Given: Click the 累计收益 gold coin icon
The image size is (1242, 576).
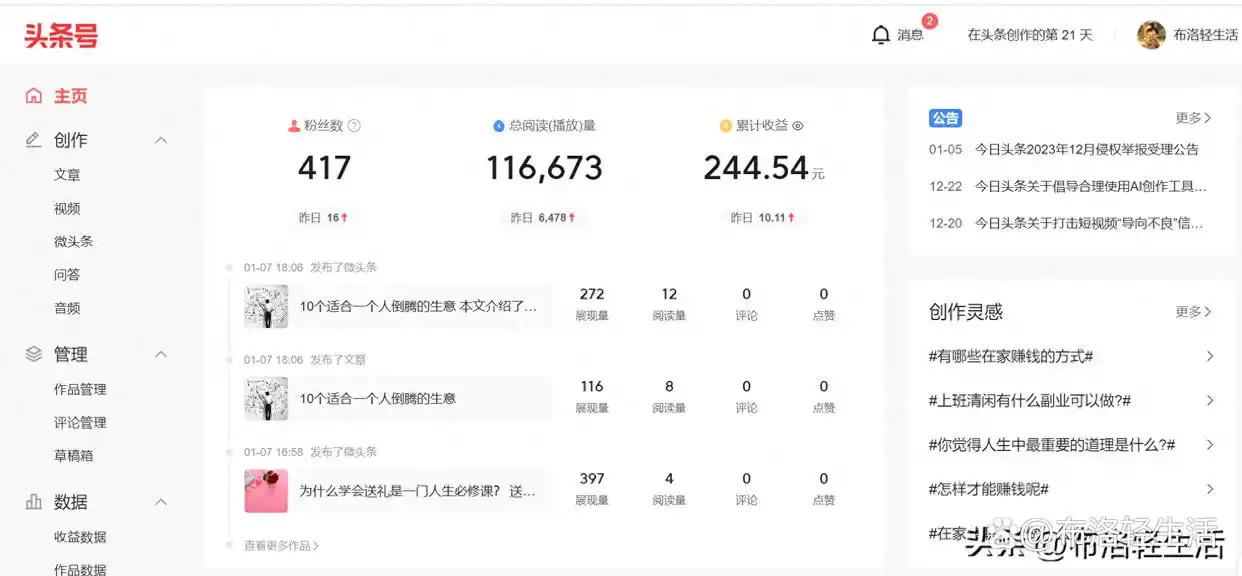Looking at the screenshot, I should (x=725, y=124).
